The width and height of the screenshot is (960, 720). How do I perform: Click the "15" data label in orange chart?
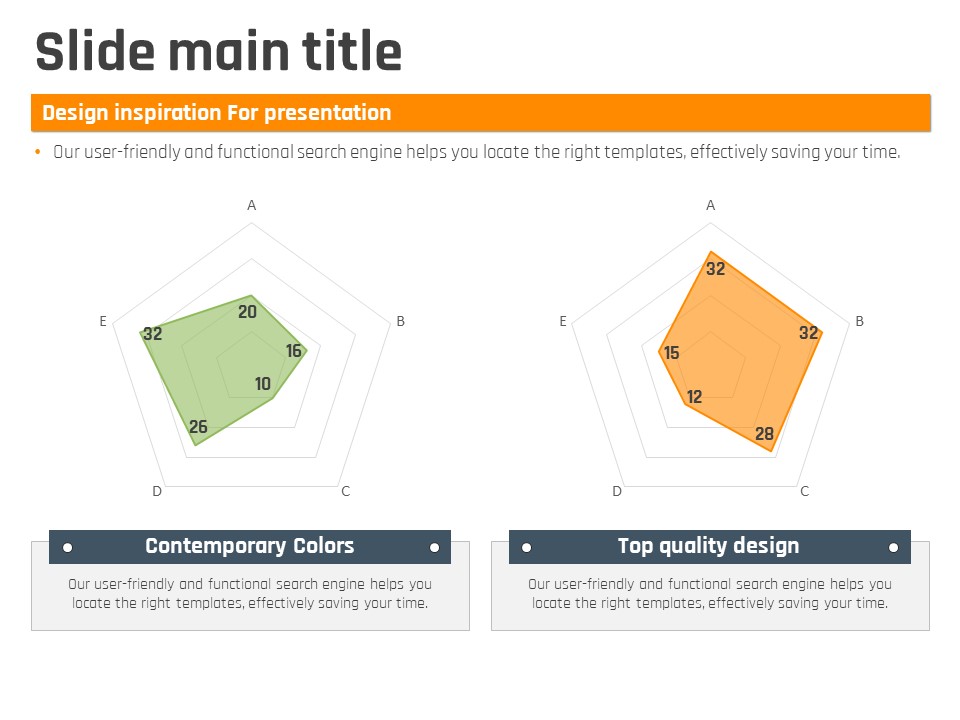point(672,353)
